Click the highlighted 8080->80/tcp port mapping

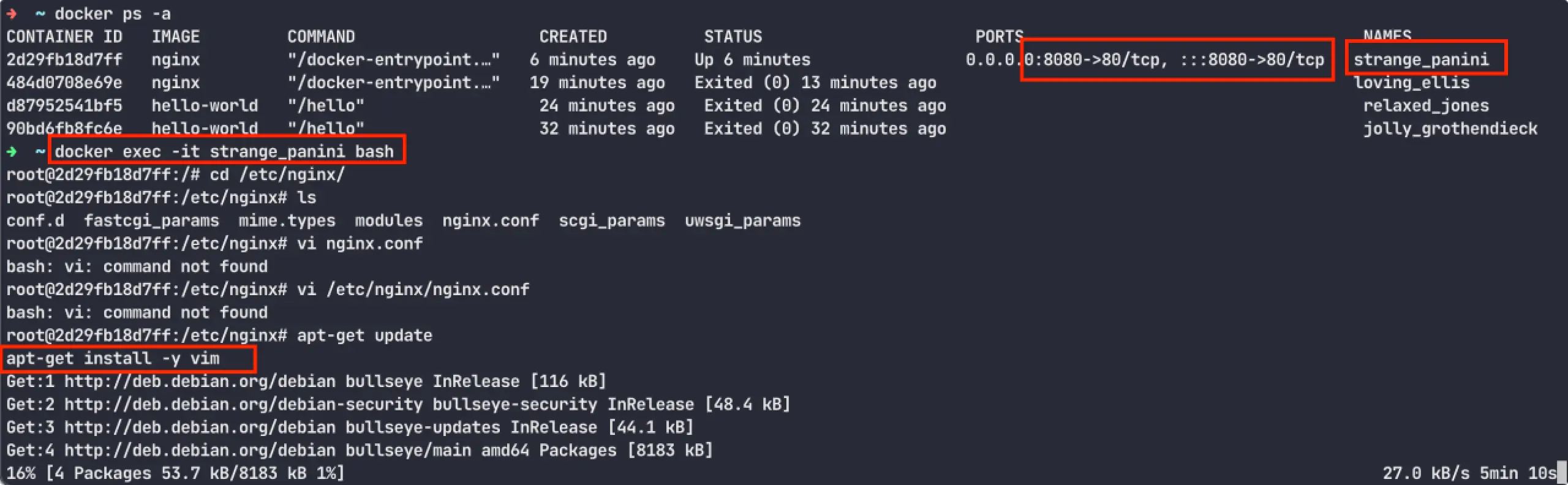1176,59
